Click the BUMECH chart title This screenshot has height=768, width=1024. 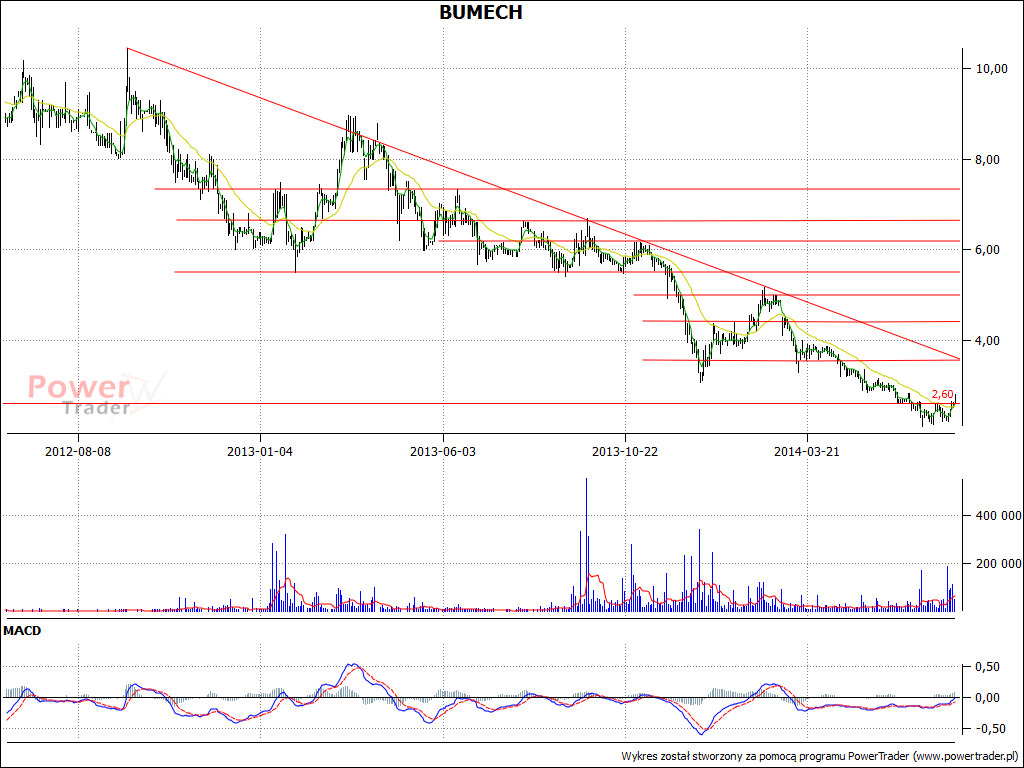pyautogui.click(x=481, y=12)
